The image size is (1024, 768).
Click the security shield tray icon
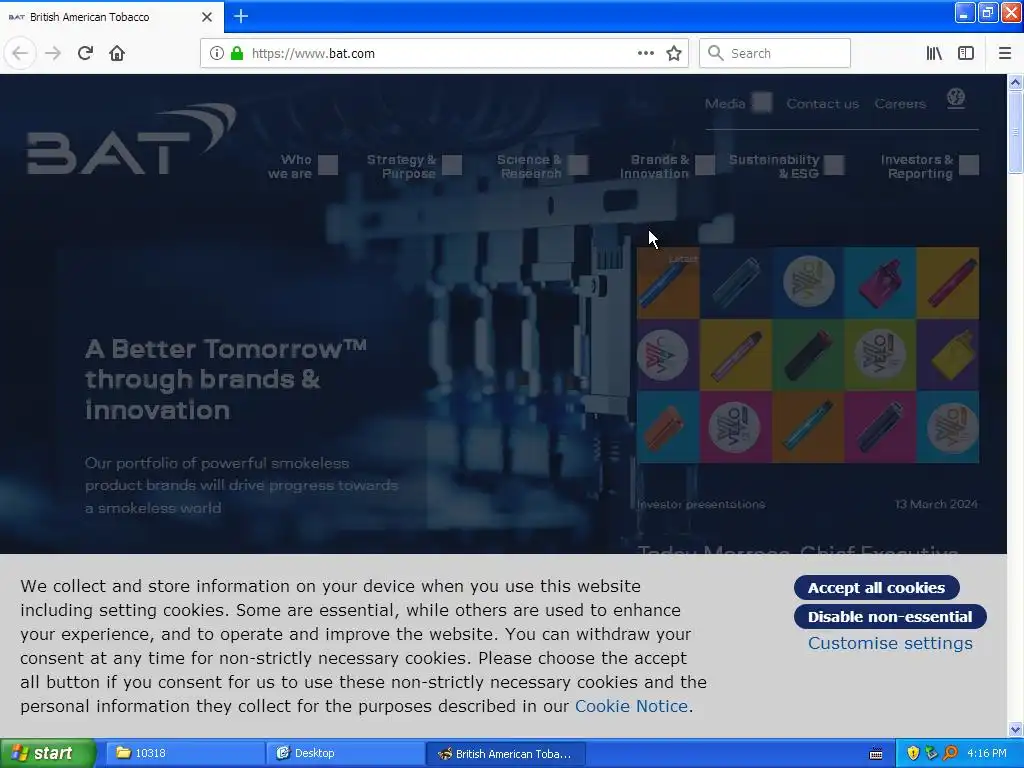[913, 753]
